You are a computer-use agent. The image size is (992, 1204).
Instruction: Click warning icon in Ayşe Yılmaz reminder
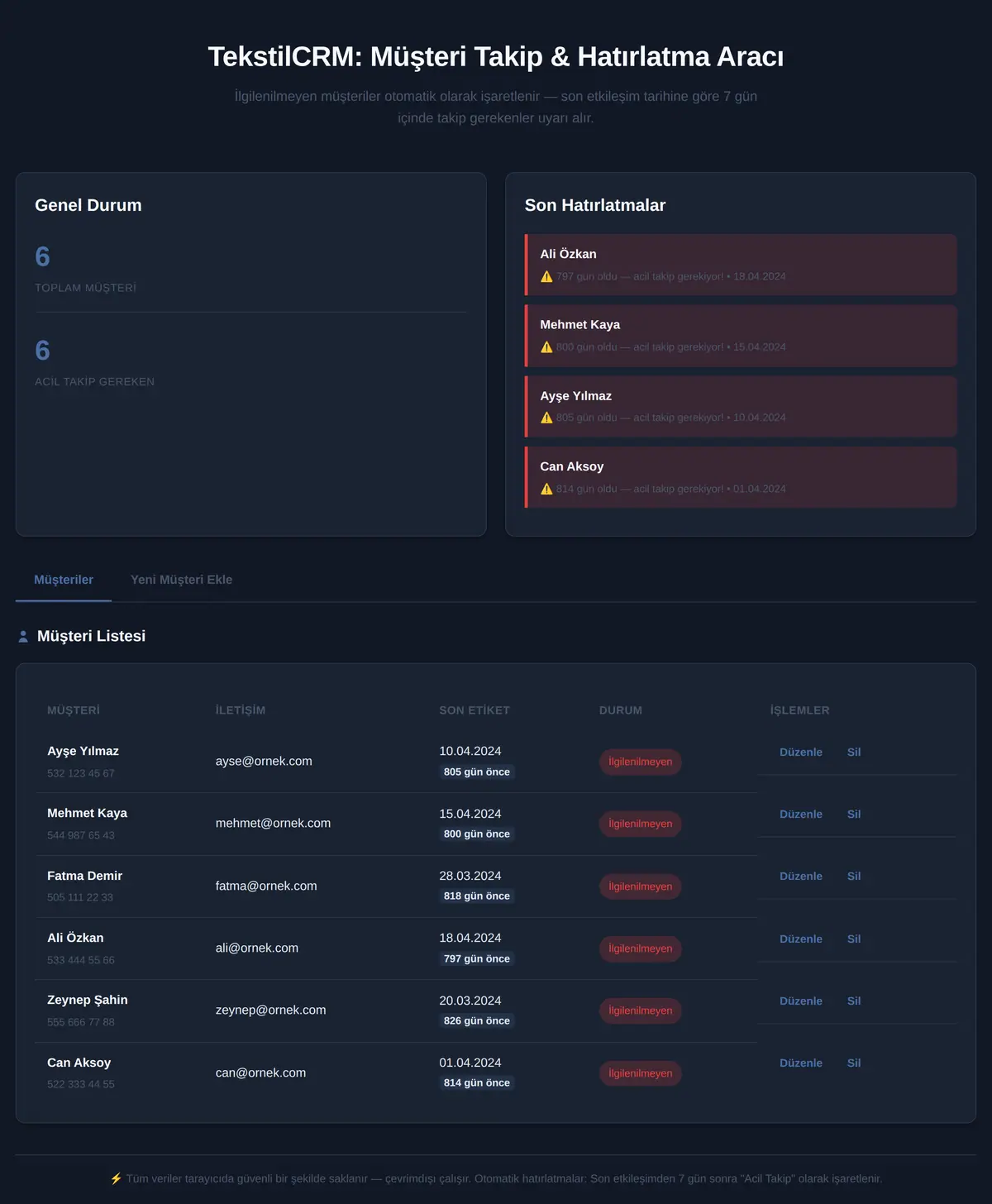click(546, 418)
